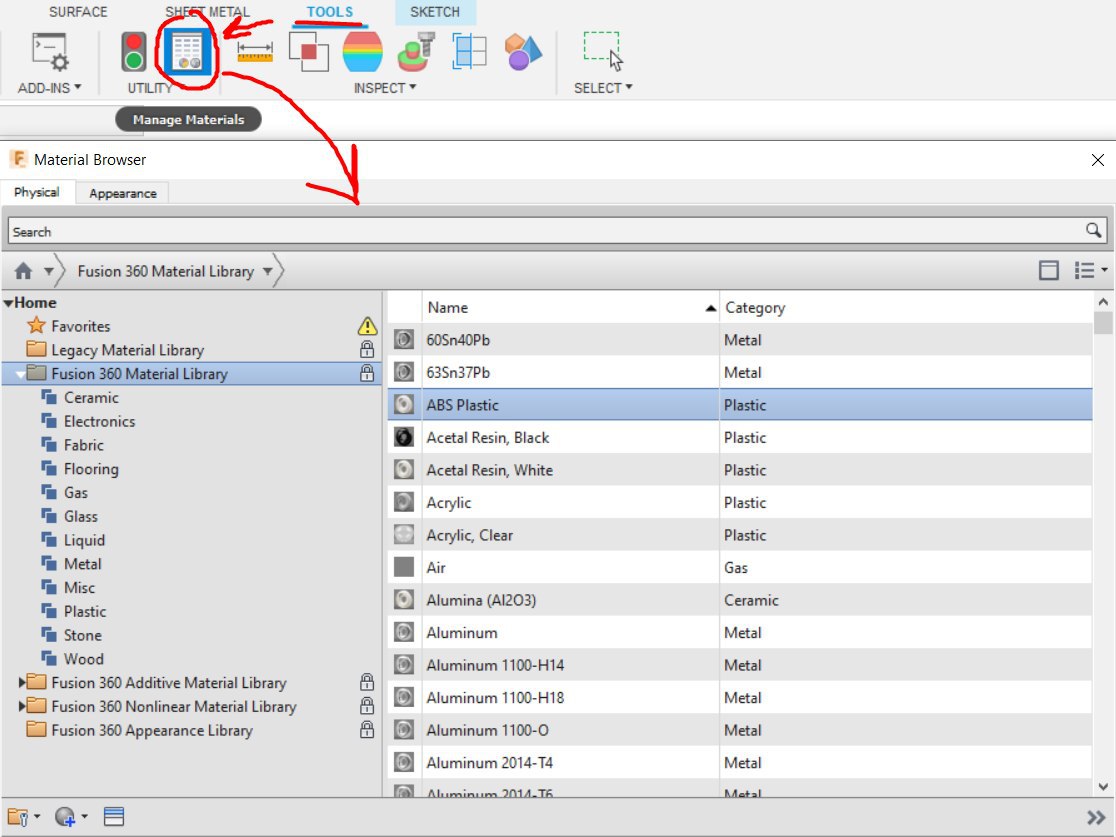
Task: Click the search magnifier icon
Action: click(x=1093, y=231)
